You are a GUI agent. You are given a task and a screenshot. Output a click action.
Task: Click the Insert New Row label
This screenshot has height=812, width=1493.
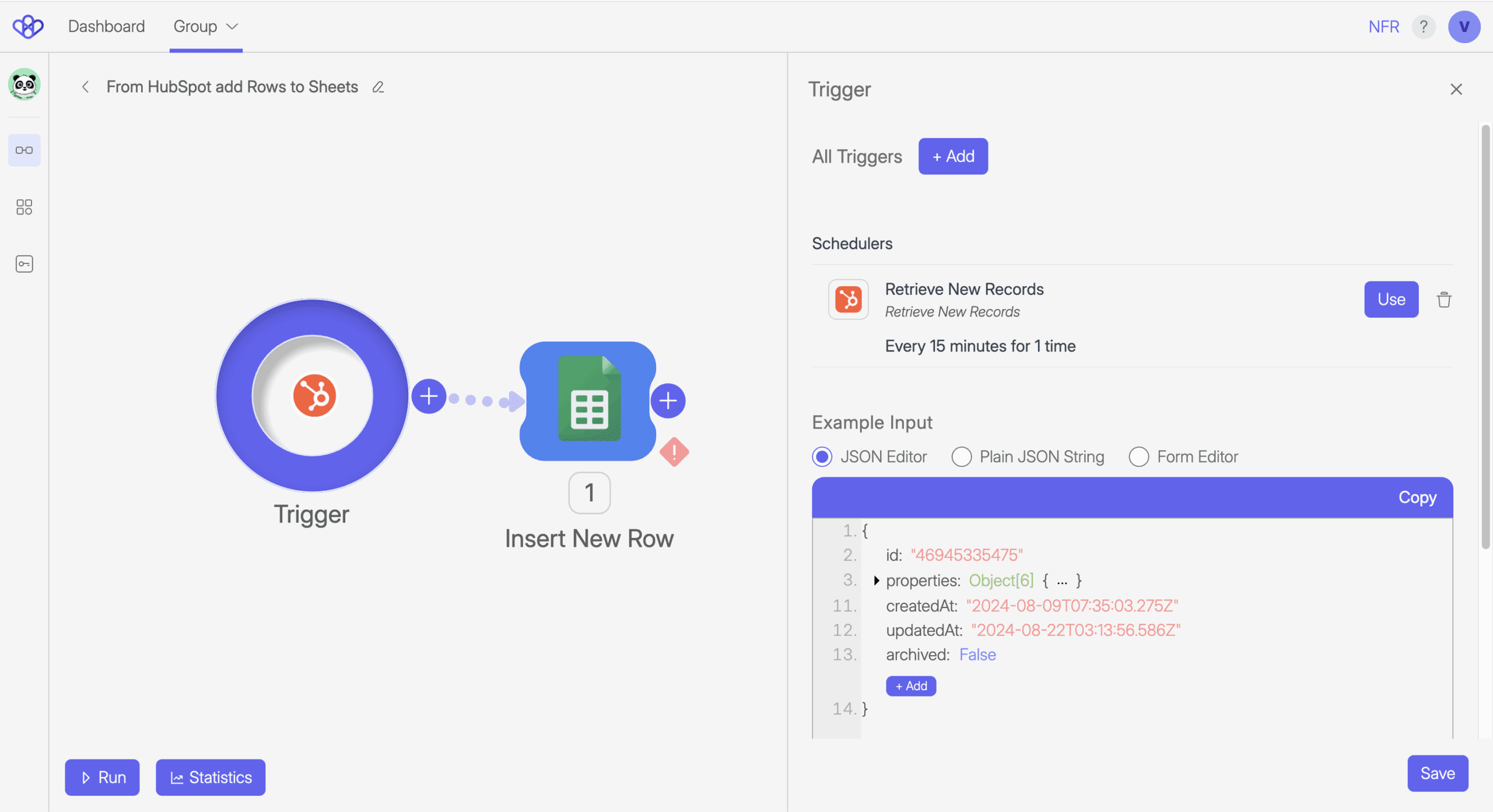point(589,539)
